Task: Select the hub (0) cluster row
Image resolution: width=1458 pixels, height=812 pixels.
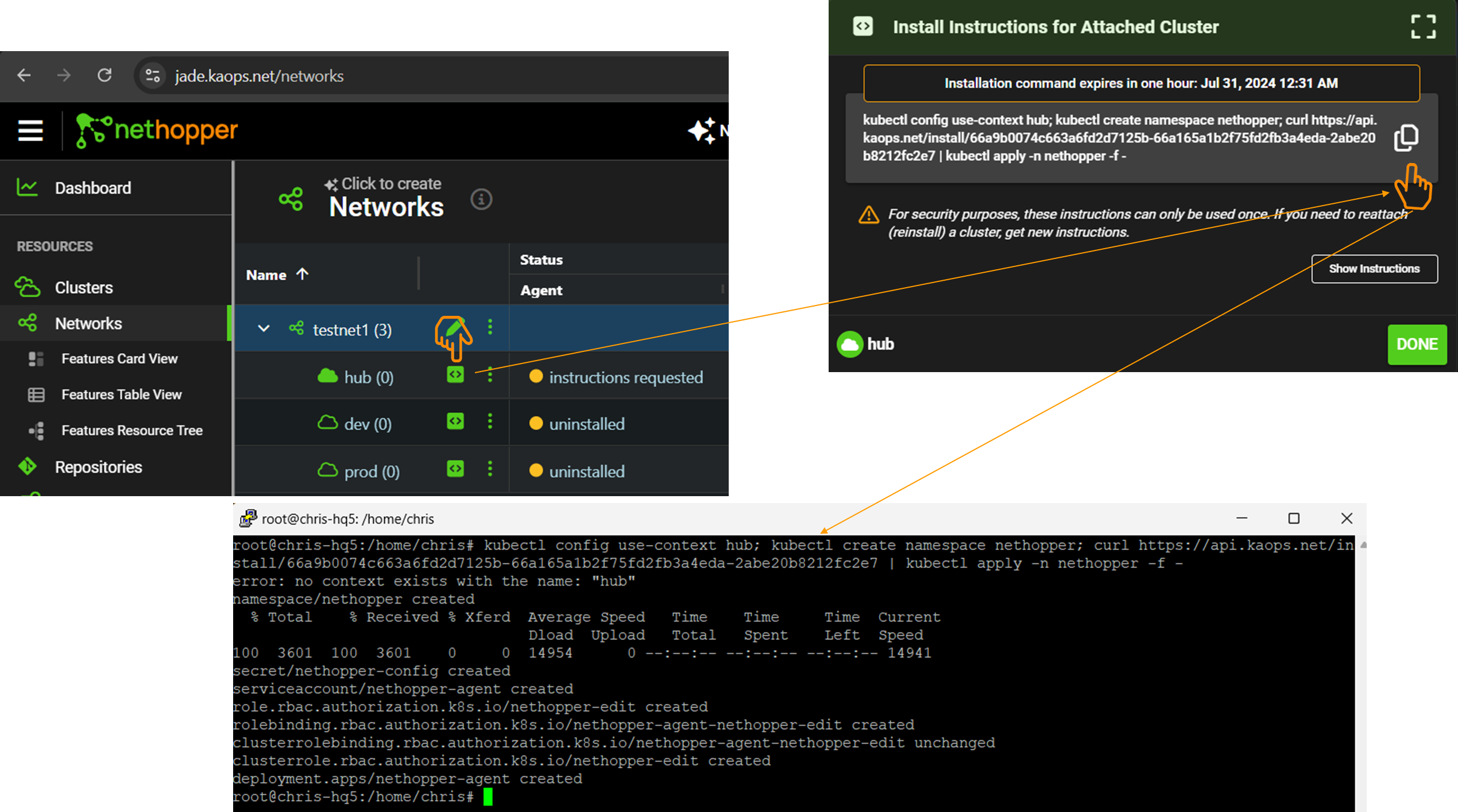Action: click(481, 377)
